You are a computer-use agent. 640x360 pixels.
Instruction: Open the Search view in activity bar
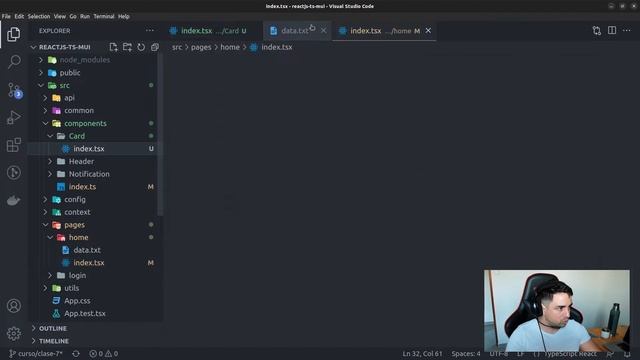click(14, 62)
